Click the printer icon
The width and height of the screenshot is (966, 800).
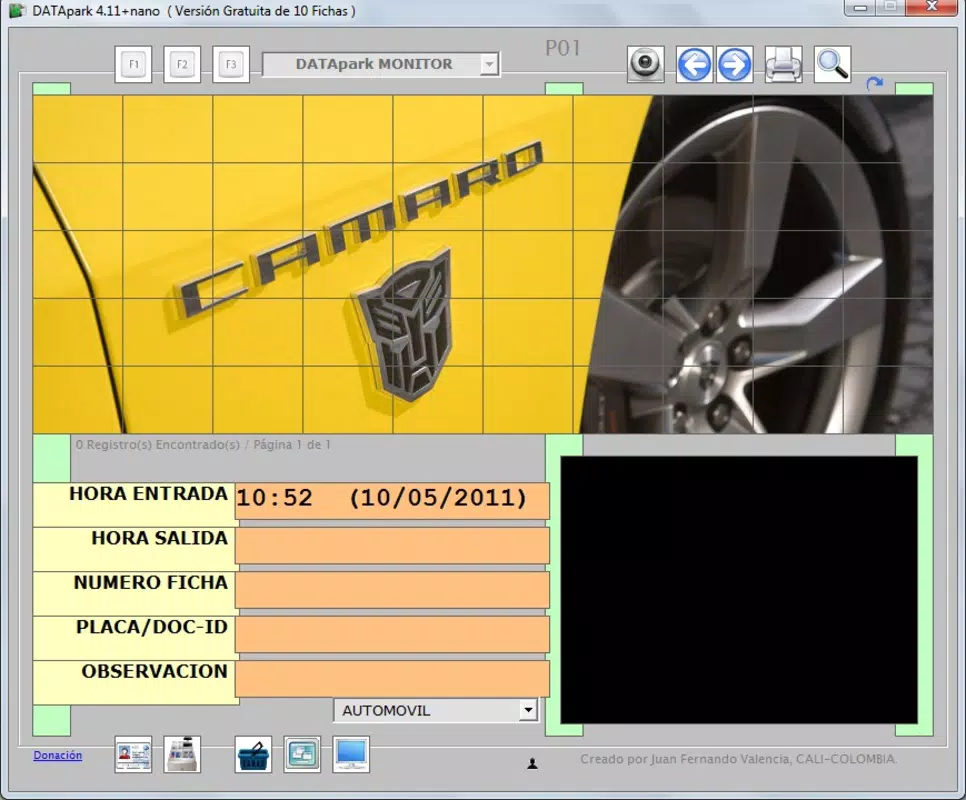[x=783, y=64]
